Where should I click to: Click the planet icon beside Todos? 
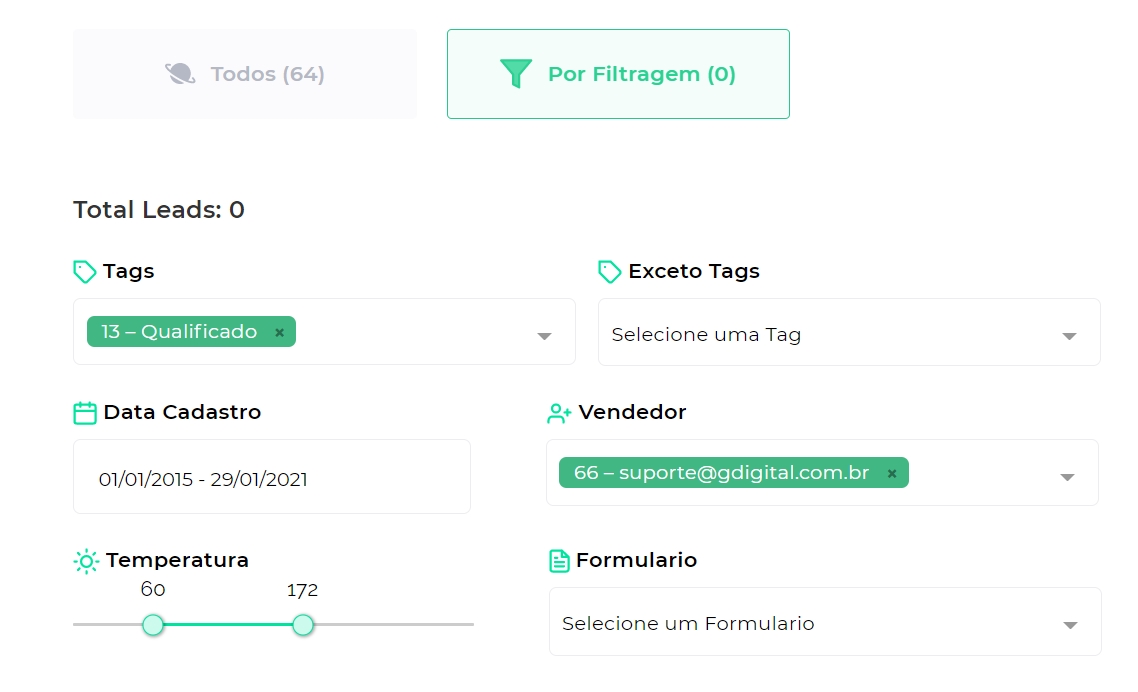pyautogui.click(x=180, y=73)
